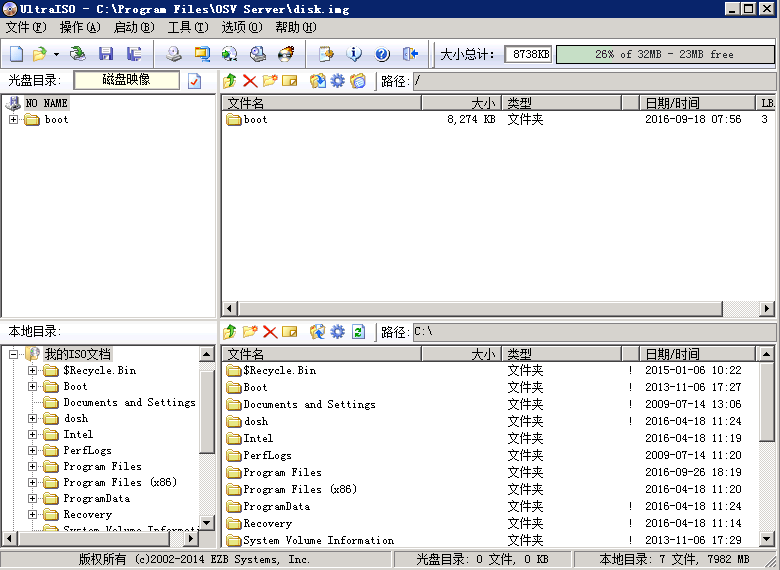Click the red X delete in local pane
The image size is (780, 570).
(x=270, y=331)
